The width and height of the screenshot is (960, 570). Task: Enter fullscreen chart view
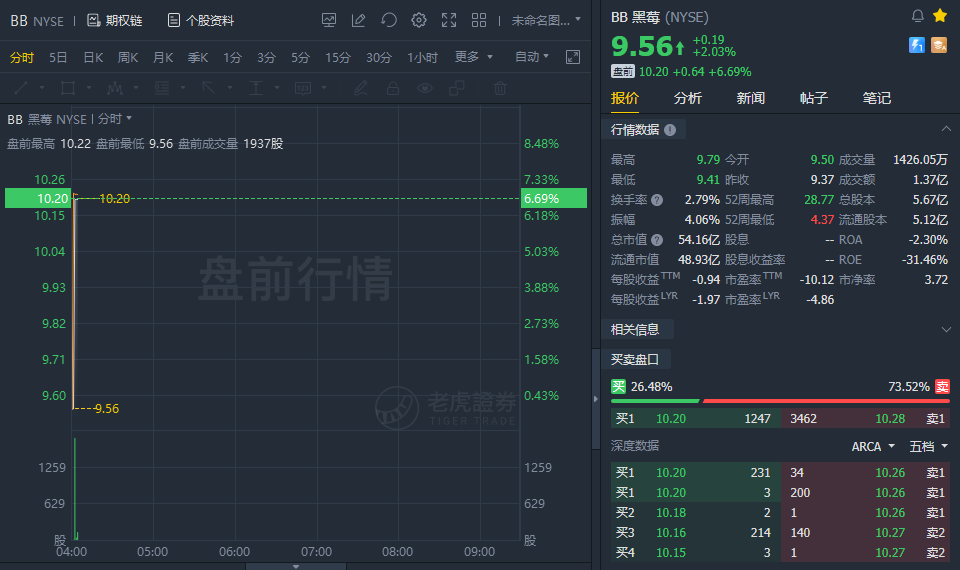pos(449,20)
